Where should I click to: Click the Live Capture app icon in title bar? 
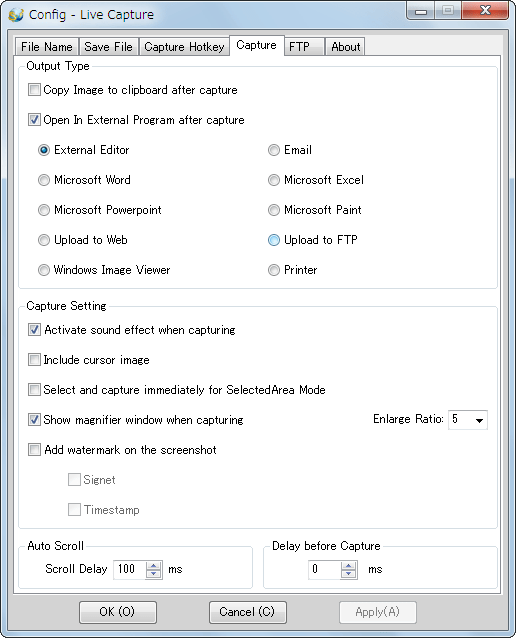16,15
